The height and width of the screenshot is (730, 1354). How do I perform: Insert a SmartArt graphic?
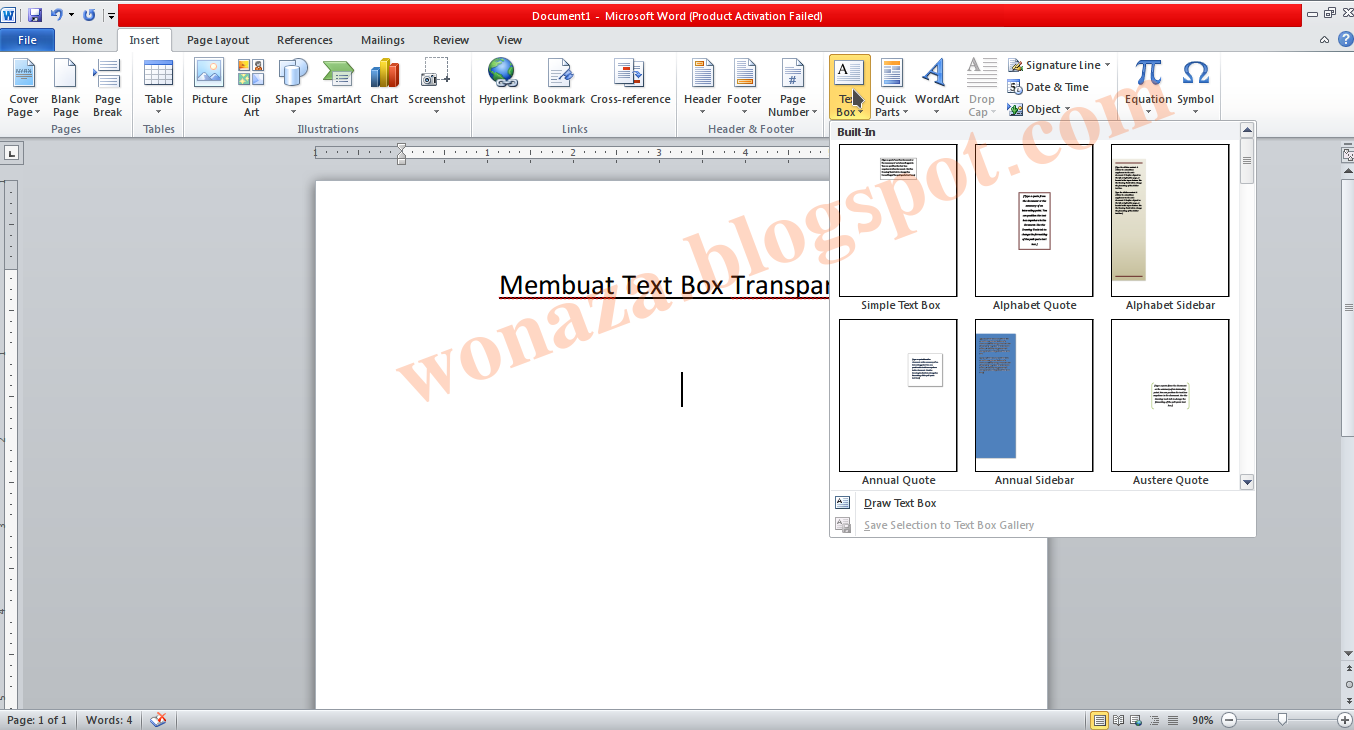338,80
